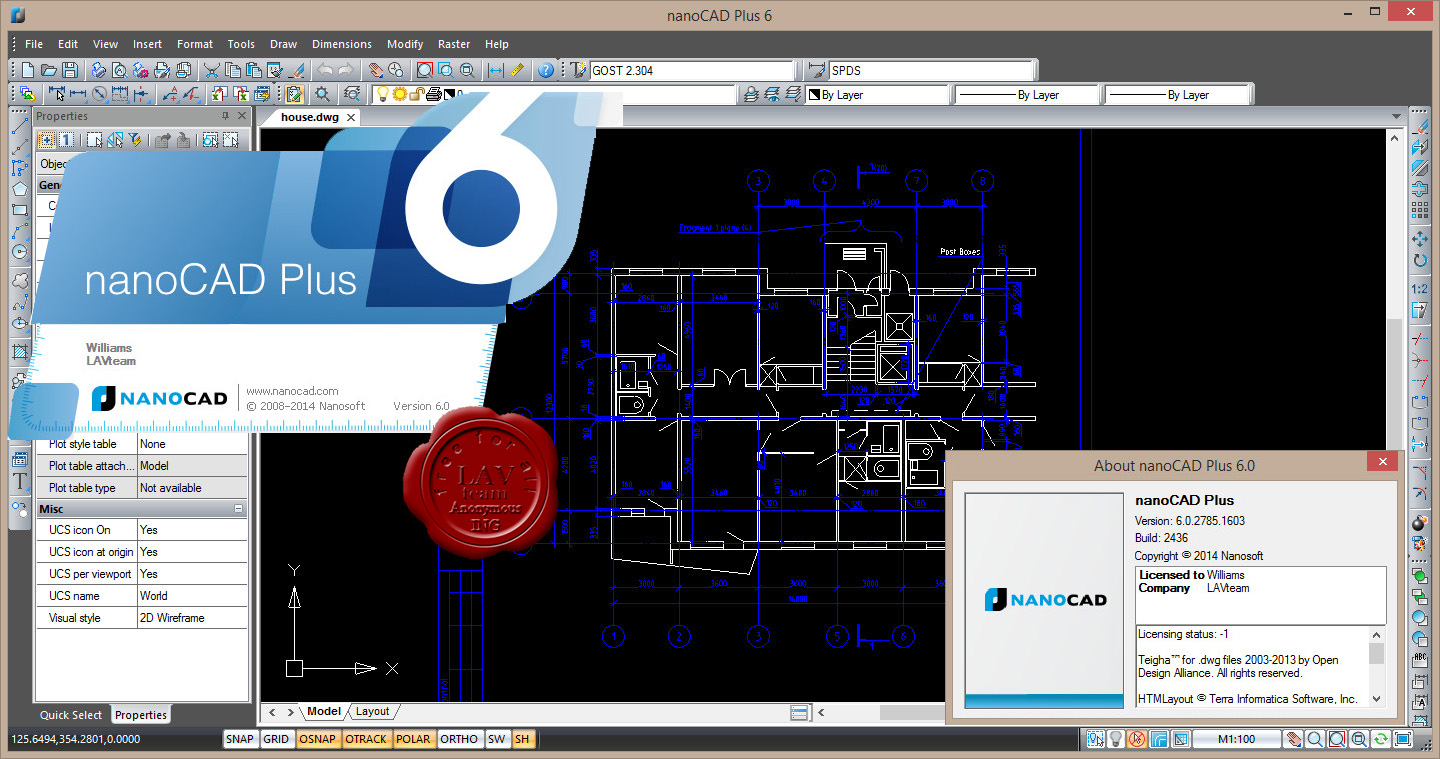Viewport: 1440px width, 759px height.
Task: Disable OSNAP in the status bar
Action: [x=318, y=740]
